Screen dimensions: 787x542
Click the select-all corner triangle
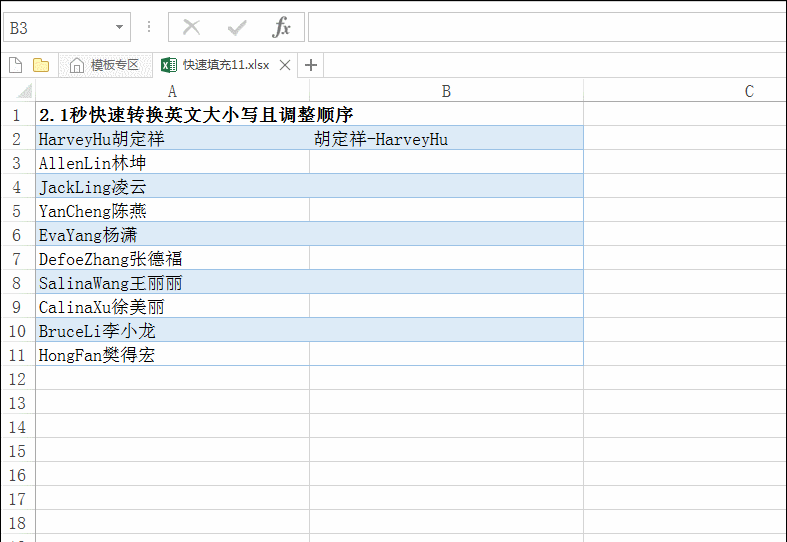click(x=24, y=91)
